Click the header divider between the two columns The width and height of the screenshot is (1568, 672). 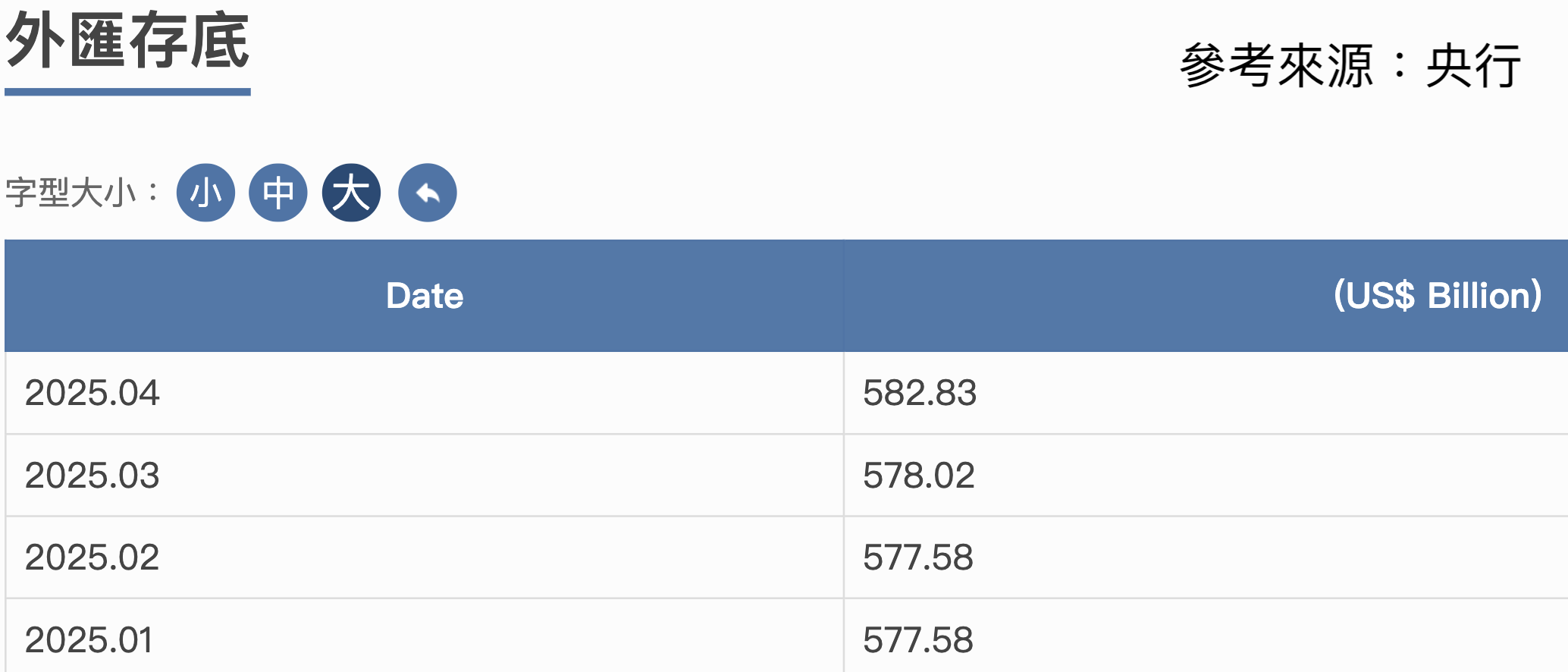(844, 296)
